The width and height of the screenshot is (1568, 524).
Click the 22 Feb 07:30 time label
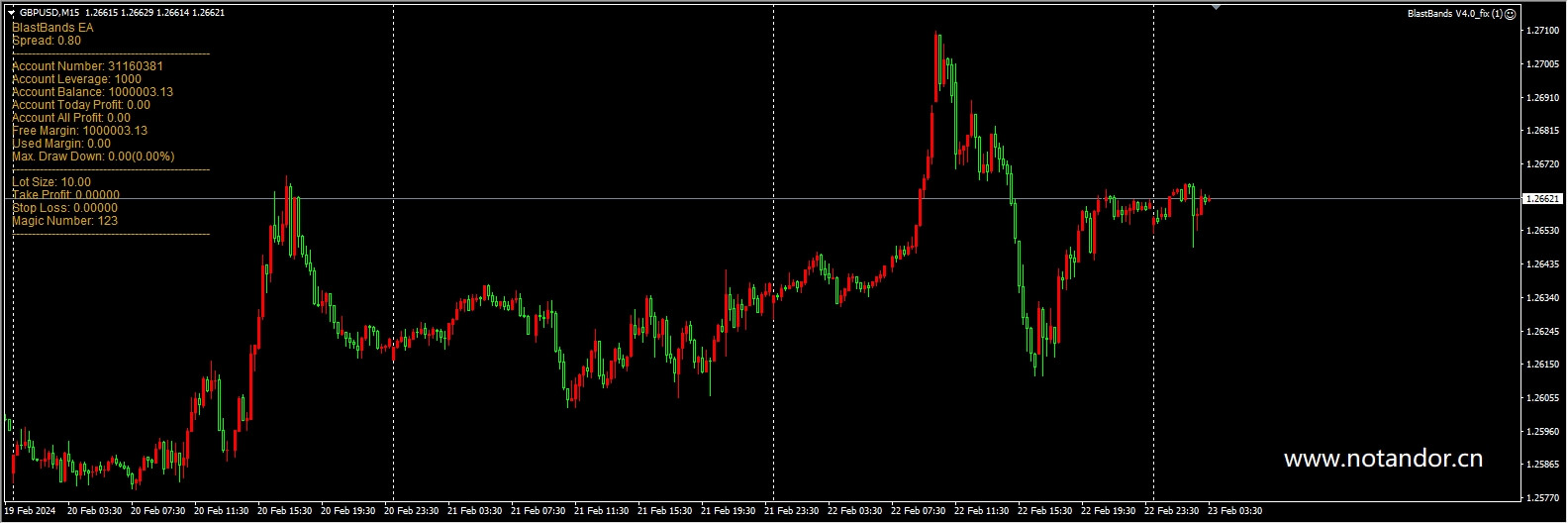click(x=919, y=511)
